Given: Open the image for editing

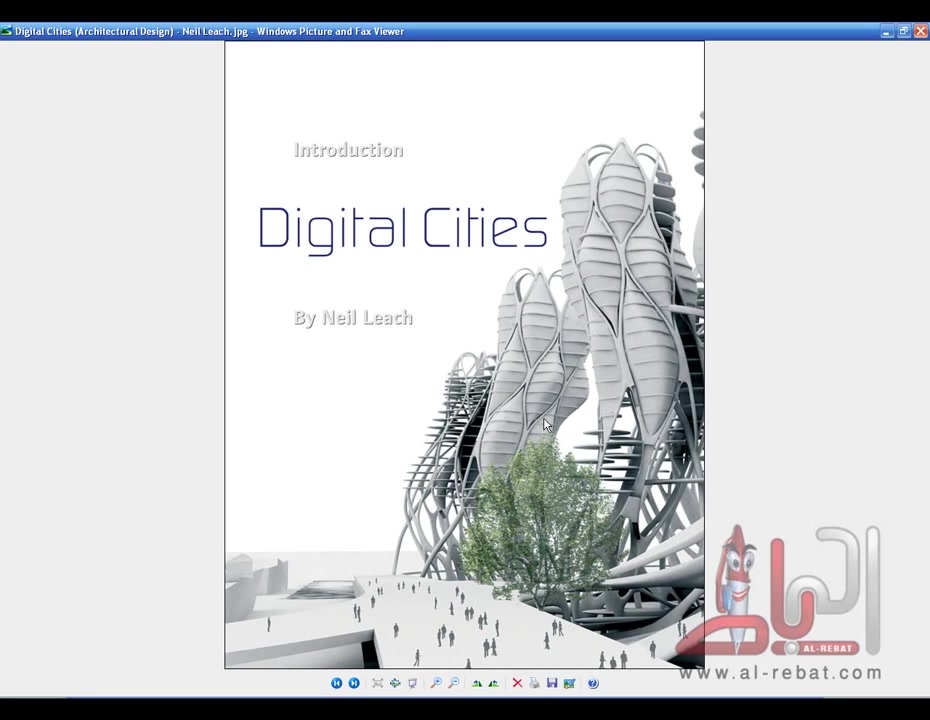Looking at the screenshot, I should (x=571, y=683).
